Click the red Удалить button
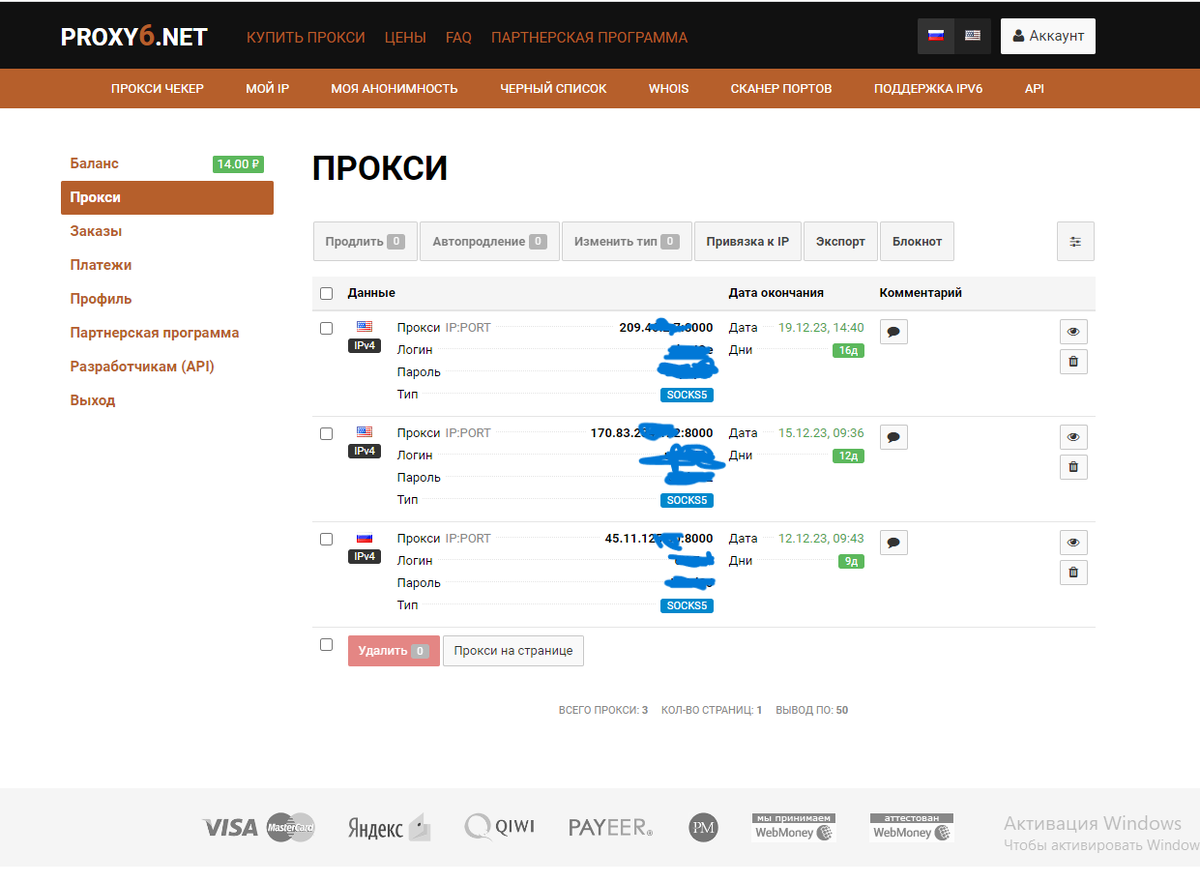 (393, 650)
